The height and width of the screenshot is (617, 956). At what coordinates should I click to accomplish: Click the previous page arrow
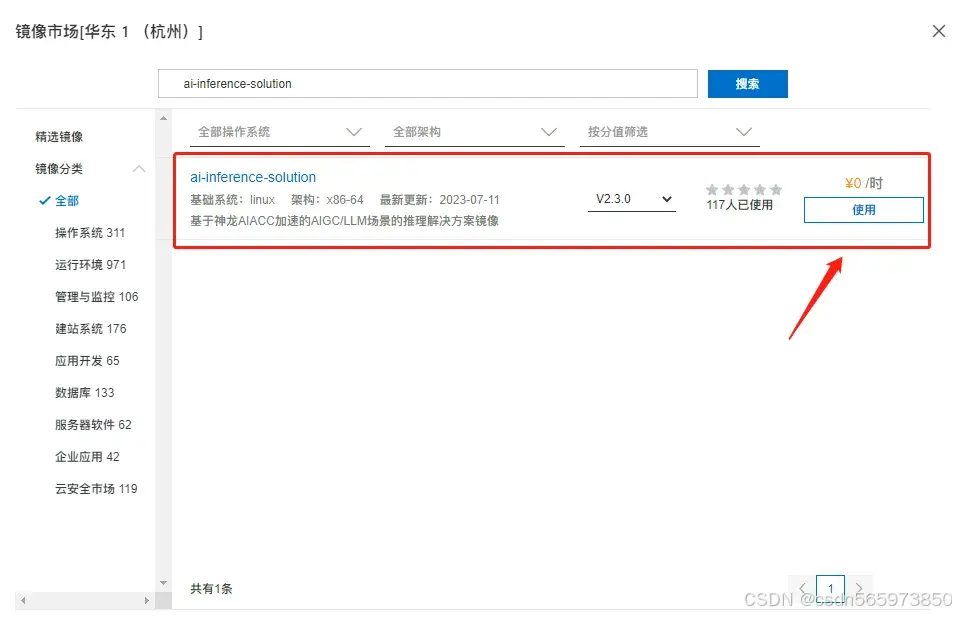tap(802, 588)
